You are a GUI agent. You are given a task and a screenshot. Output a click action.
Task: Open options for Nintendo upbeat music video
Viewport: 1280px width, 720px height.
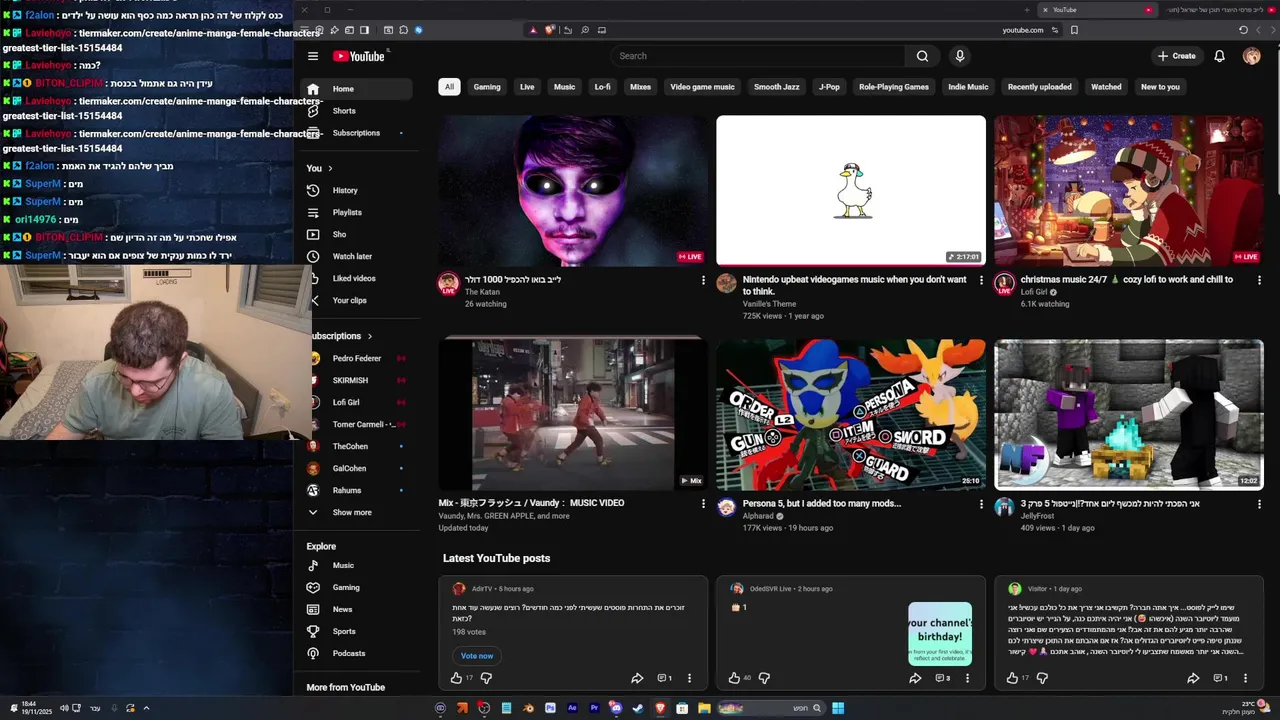click(x=981, y=280)
